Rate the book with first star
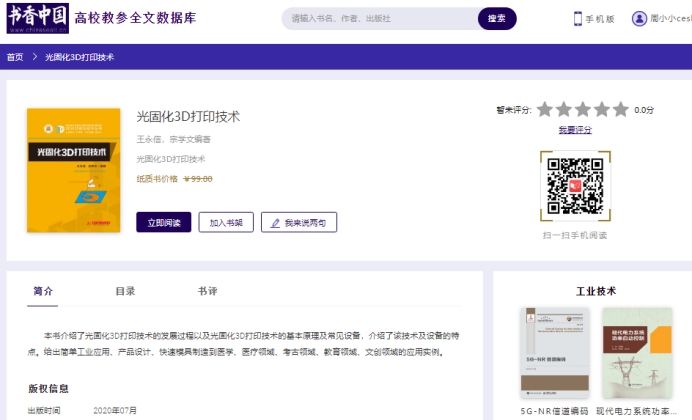 point(545,110)
